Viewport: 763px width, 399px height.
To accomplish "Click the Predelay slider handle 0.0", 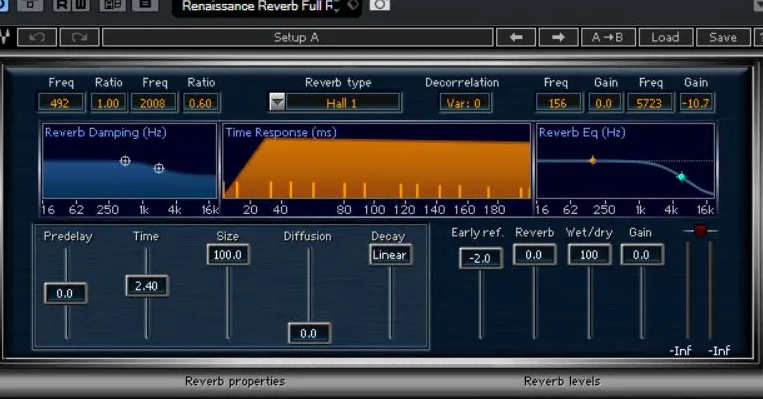I will pyautogui.click(x=65, y=293).
